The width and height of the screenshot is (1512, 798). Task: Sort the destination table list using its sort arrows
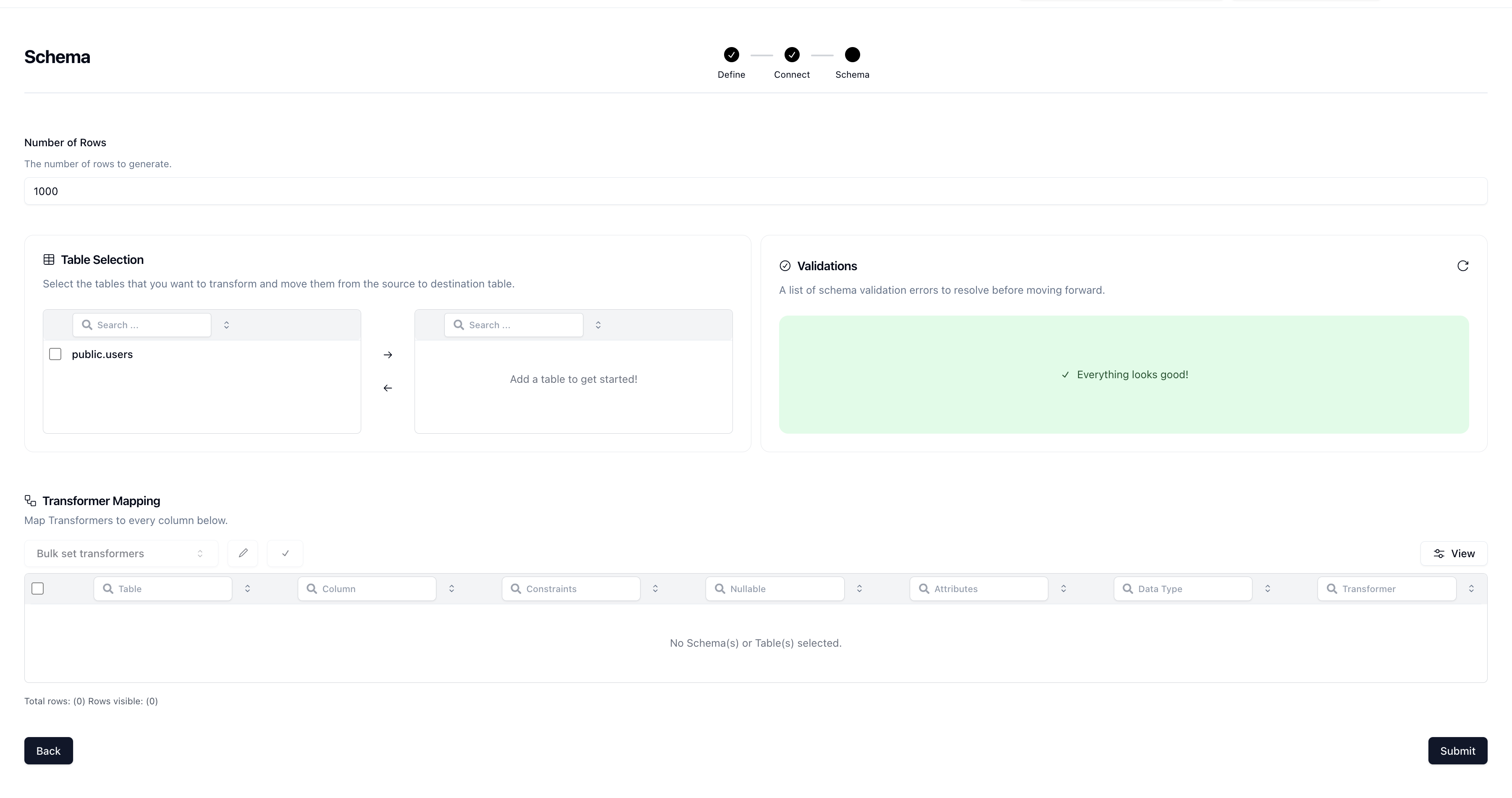point(598,325)
